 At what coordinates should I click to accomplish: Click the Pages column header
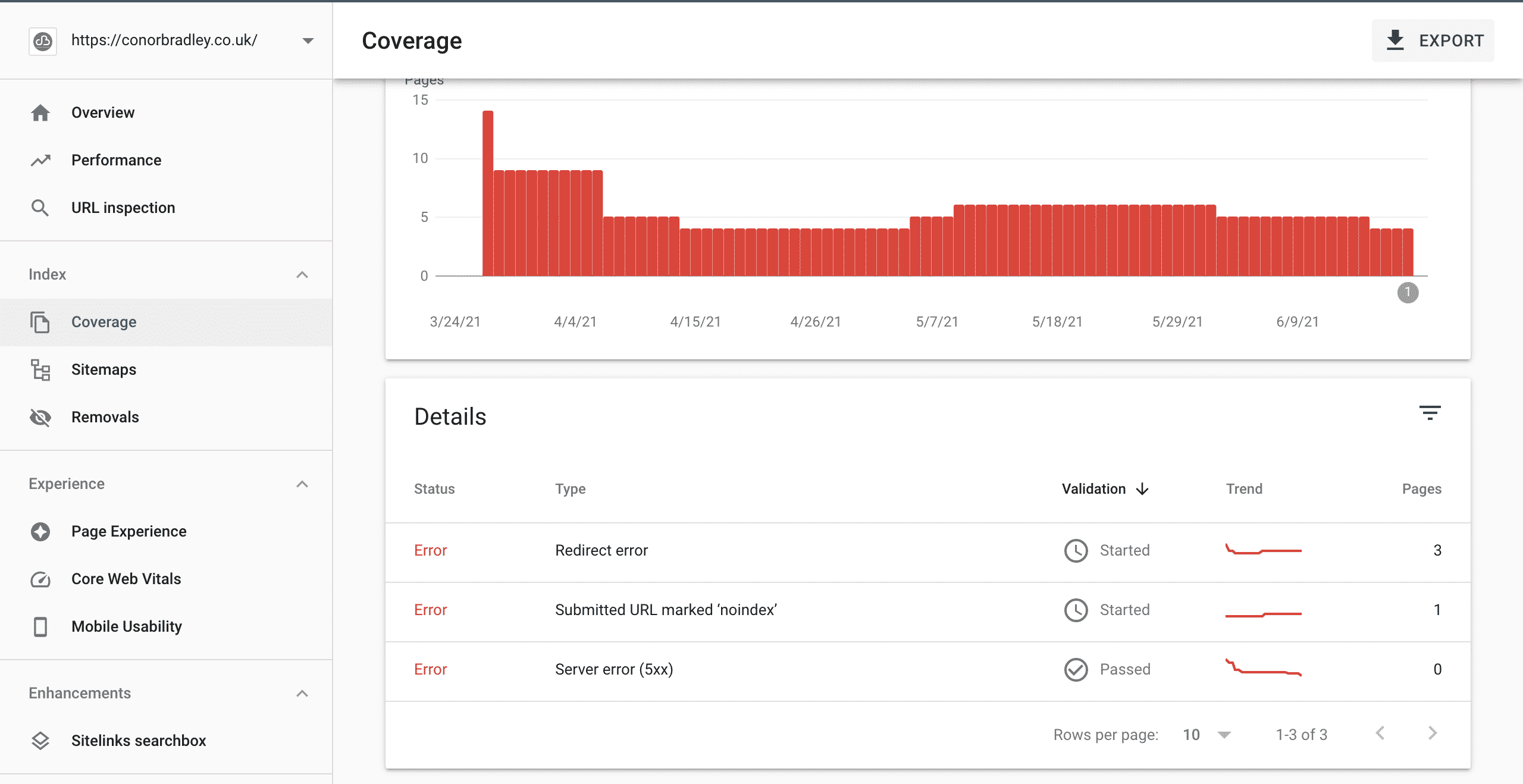pyautogui.click(x=1421, y=489)
